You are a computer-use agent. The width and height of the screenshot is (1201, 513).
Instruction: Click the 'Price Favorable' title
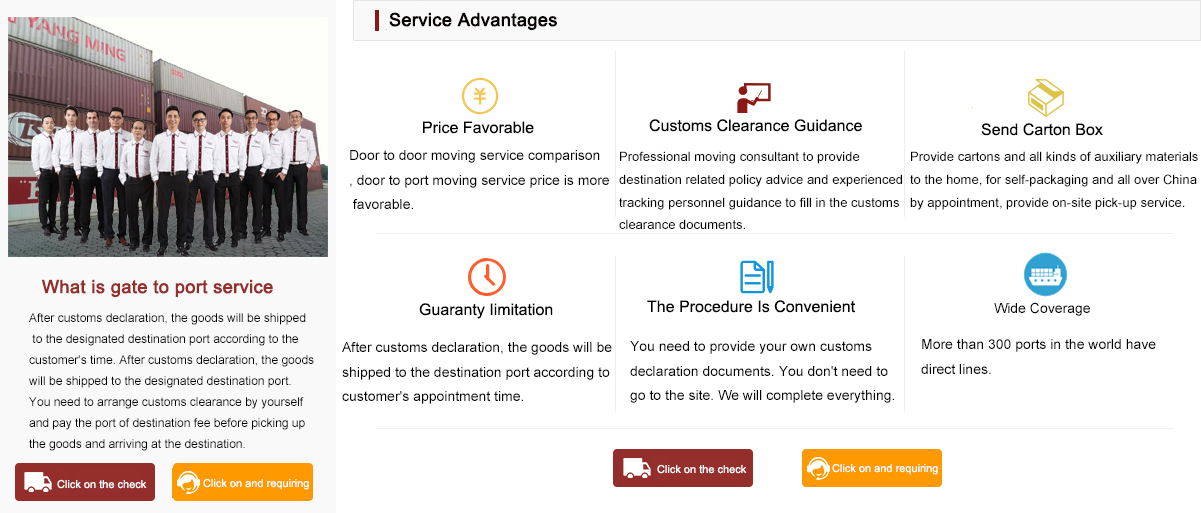pos(478,128)
